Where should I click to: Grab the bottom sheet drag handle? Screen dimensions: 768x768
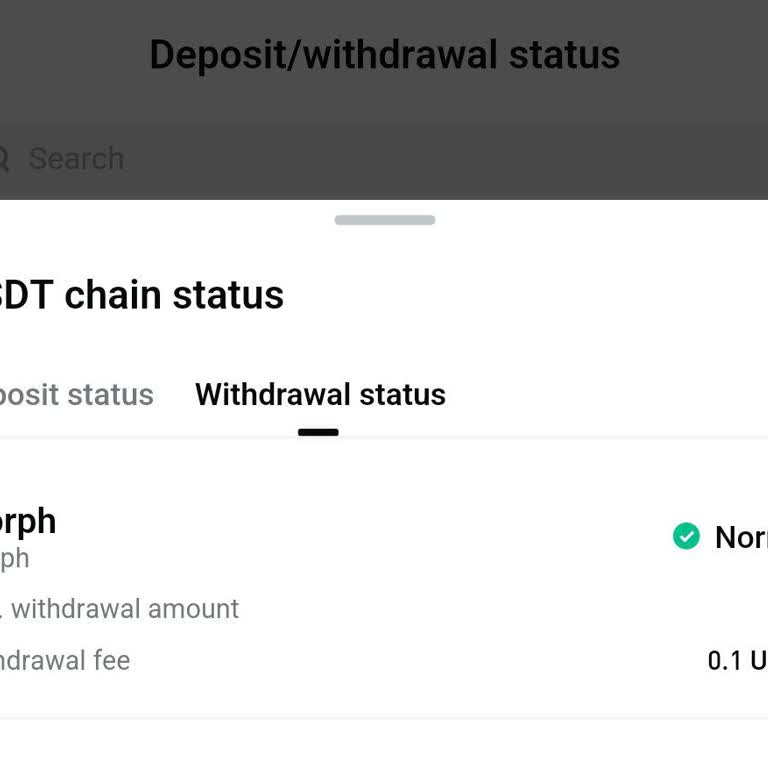point(384,220)
